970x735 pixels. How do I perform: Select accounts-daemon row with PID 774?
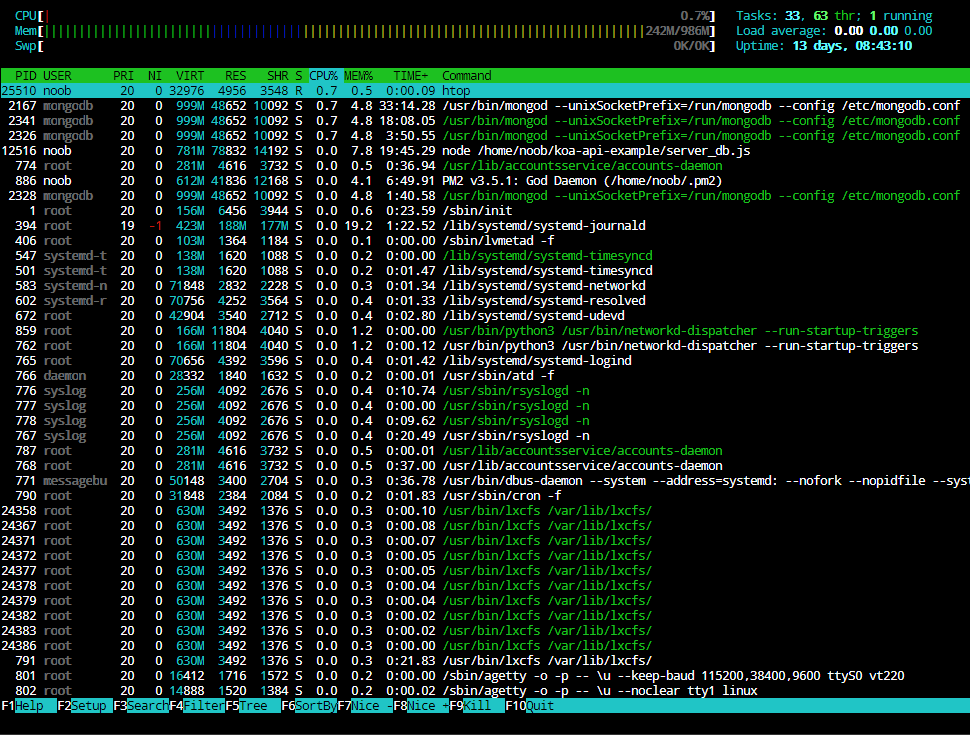[485, 165]
